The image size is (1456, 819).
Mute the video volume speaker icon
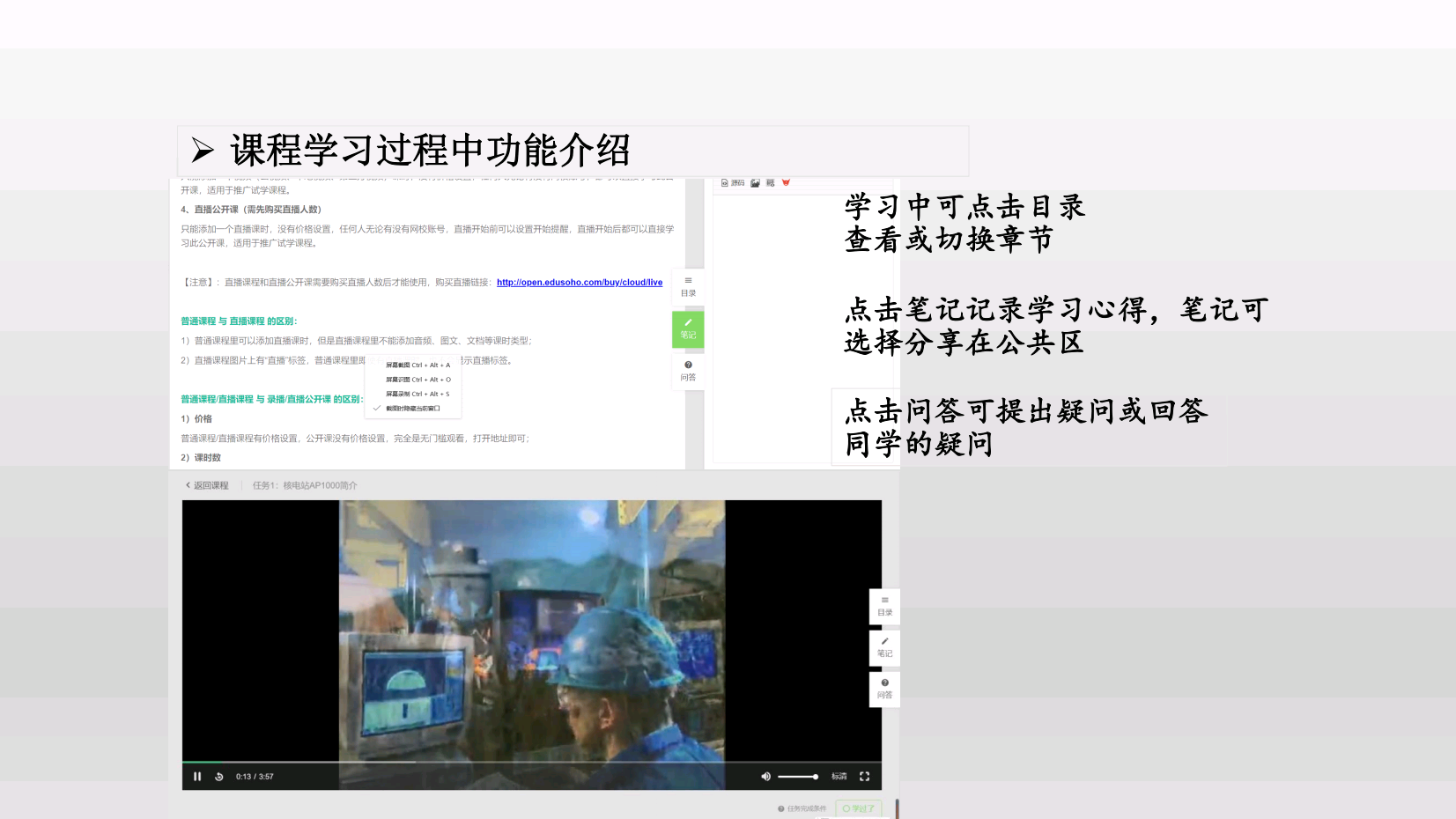point(765,777)
